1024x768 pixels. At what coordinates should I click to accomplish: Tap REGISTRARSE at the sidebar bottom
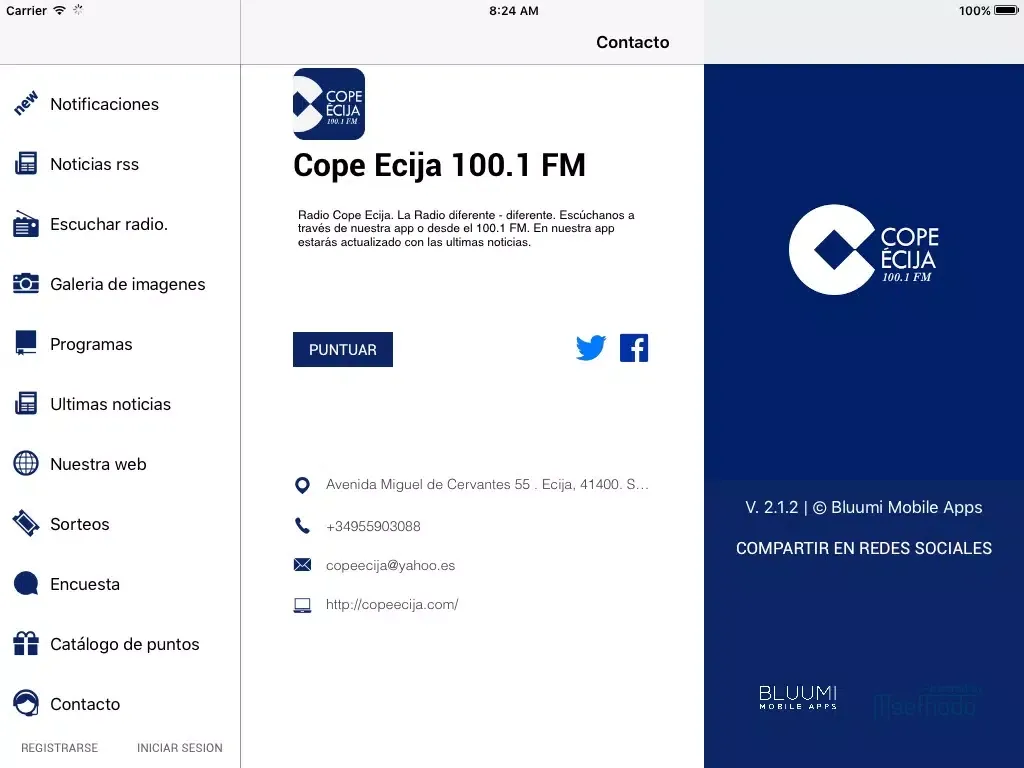[59, 748]
